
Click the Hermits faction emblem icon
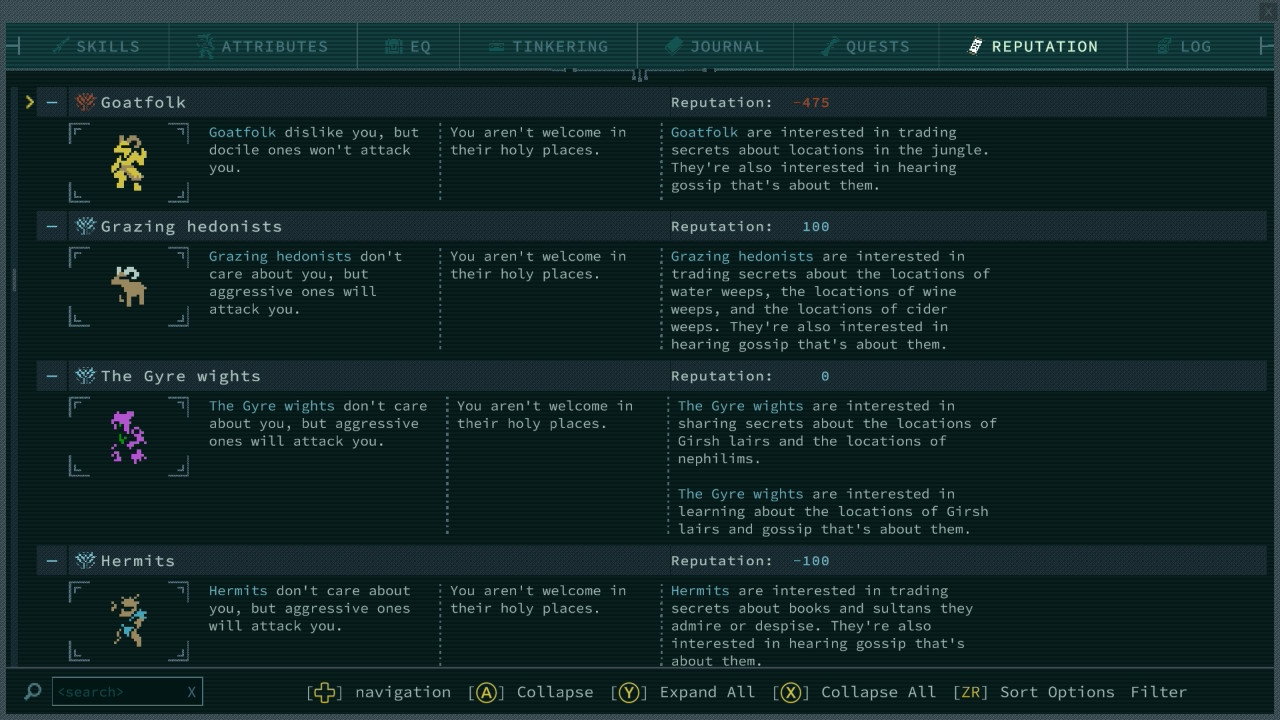pyautogui.click(x=85, y=561)
